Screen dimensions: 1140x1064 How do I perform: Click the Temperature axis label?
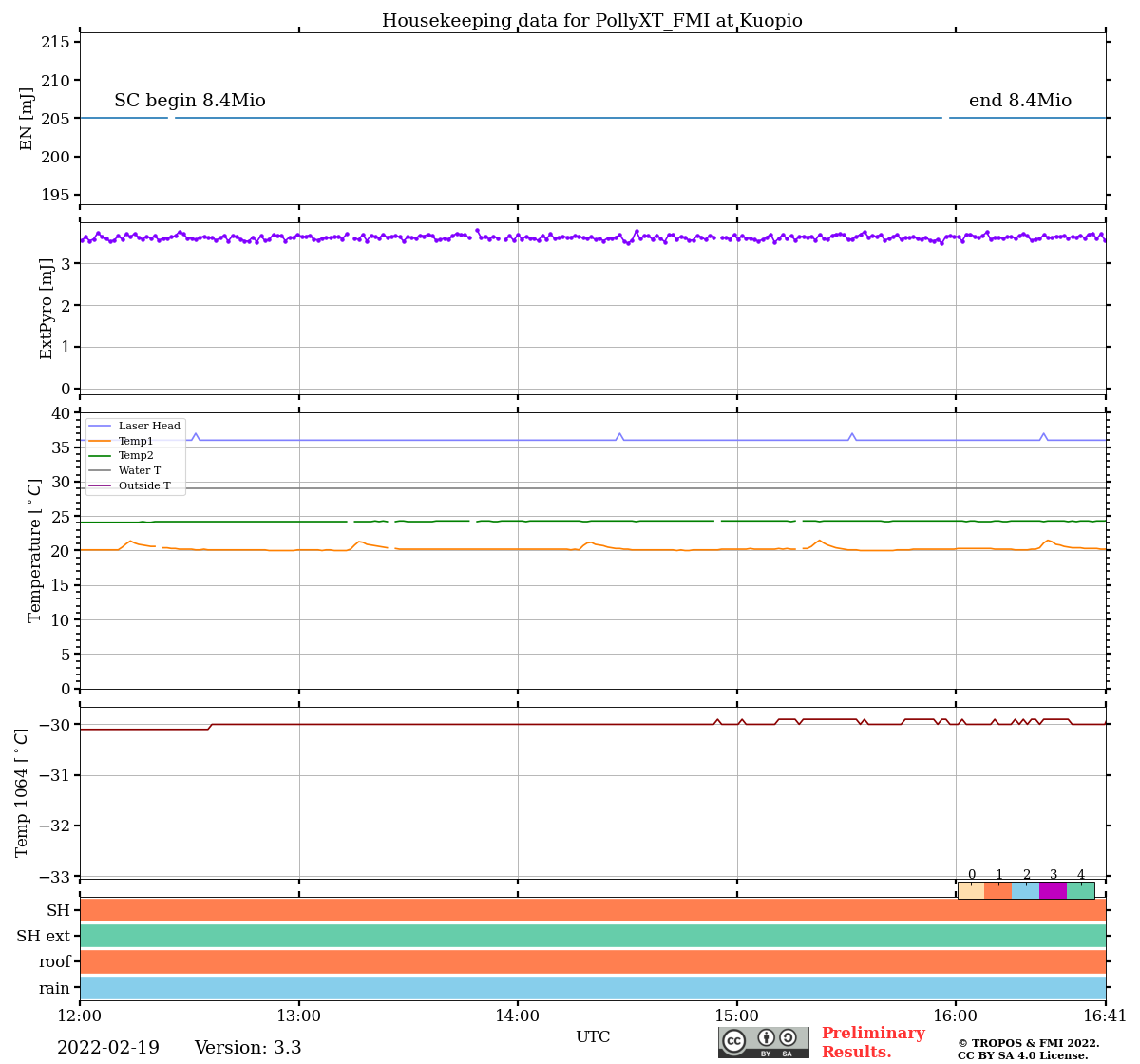point(35,550)
